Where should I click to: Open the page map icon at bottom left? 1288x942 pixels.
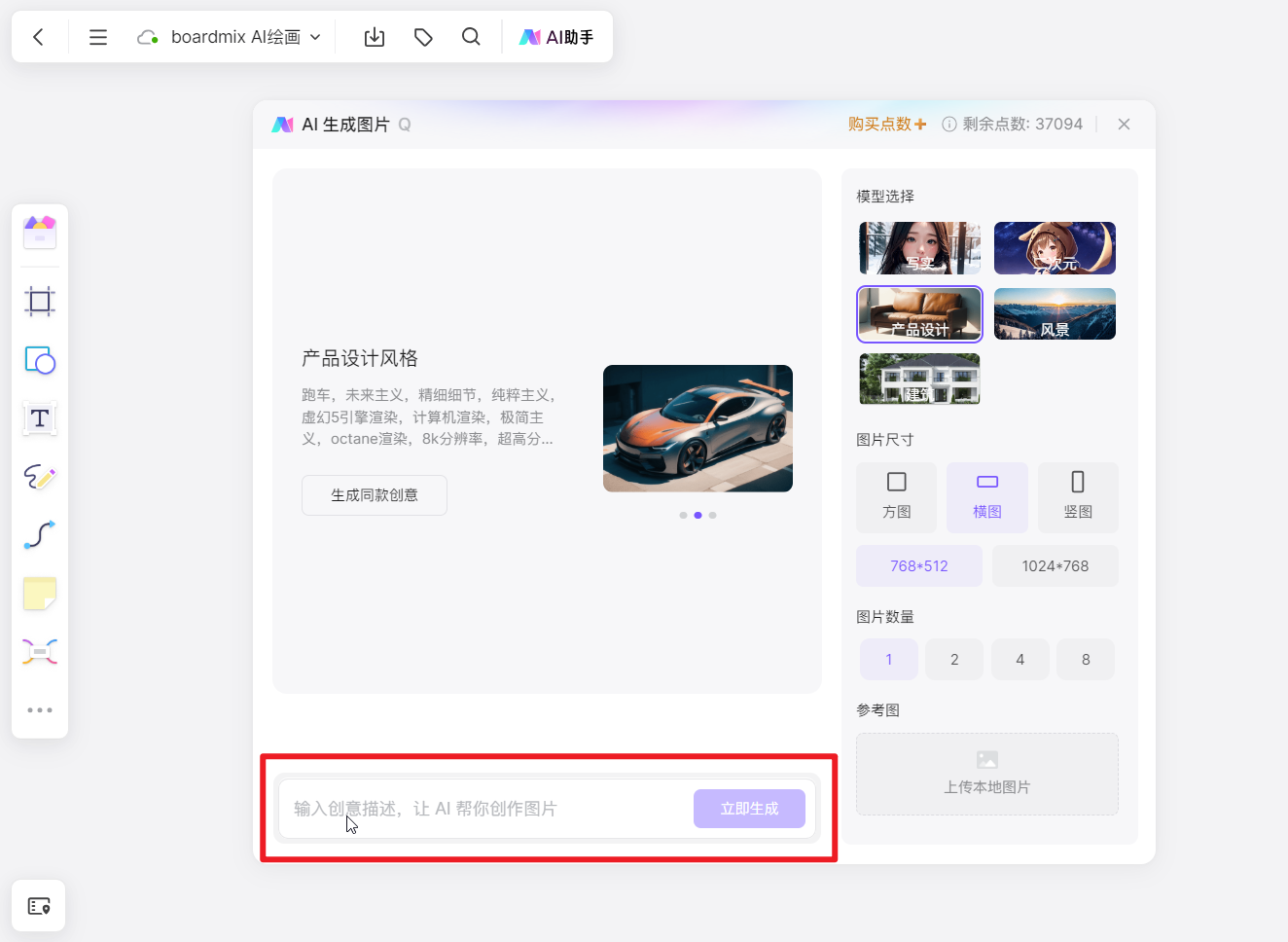(39, 906)
